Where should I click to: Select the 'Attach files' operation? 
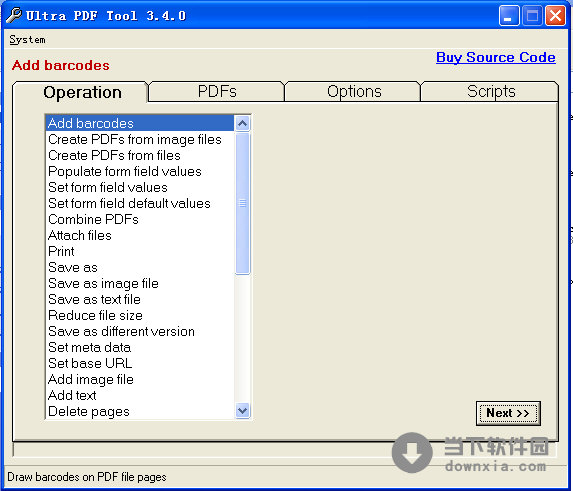click(x=140, y=235)
